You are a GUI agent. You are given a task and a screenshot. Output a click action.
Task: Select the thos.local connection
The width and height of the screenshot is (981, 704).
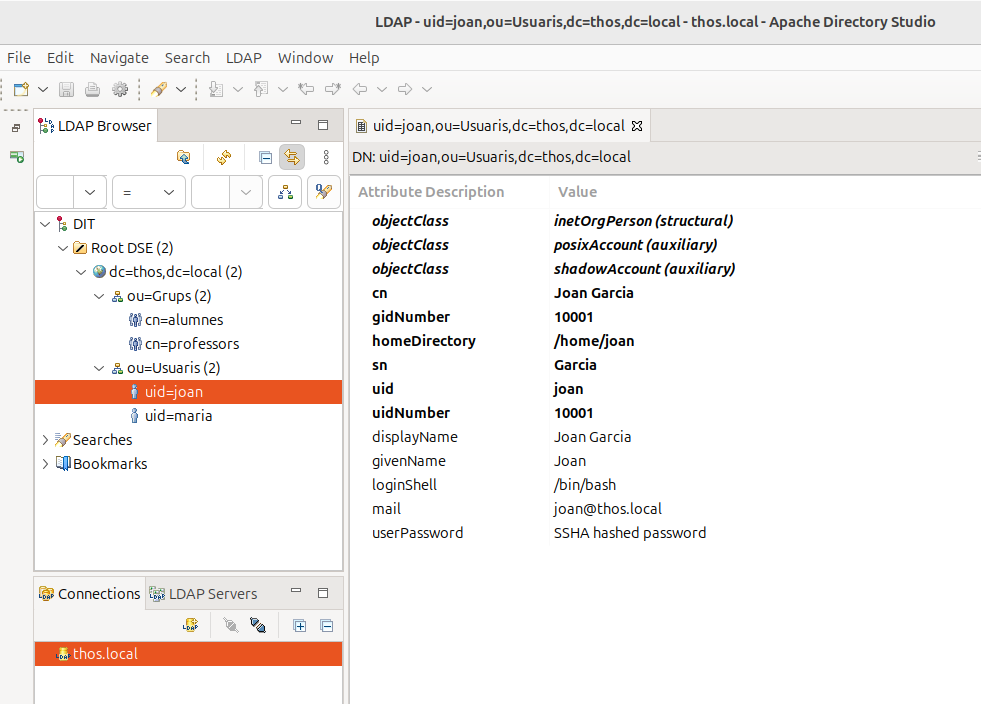pyautogui.click(x=188, y=654)
